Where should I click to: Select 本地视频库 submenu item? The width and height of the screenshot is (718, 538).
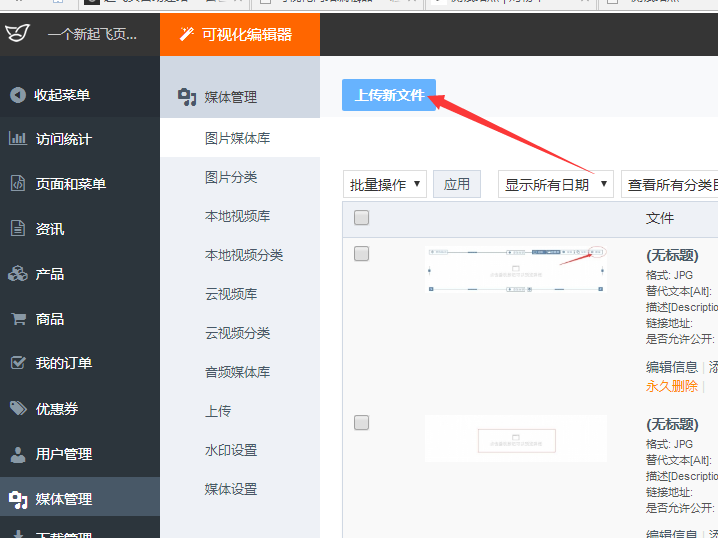pos(237,216)
